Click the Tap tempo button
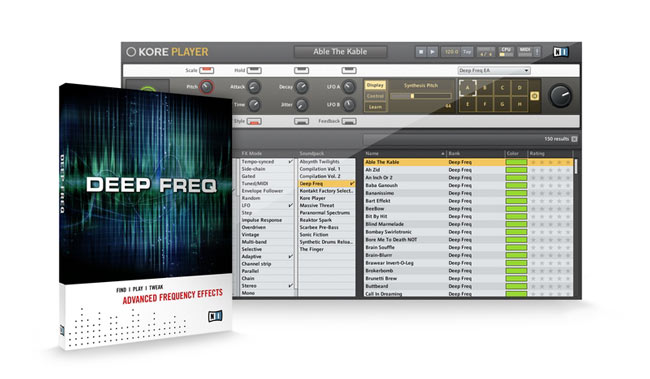 click(467, 52)
